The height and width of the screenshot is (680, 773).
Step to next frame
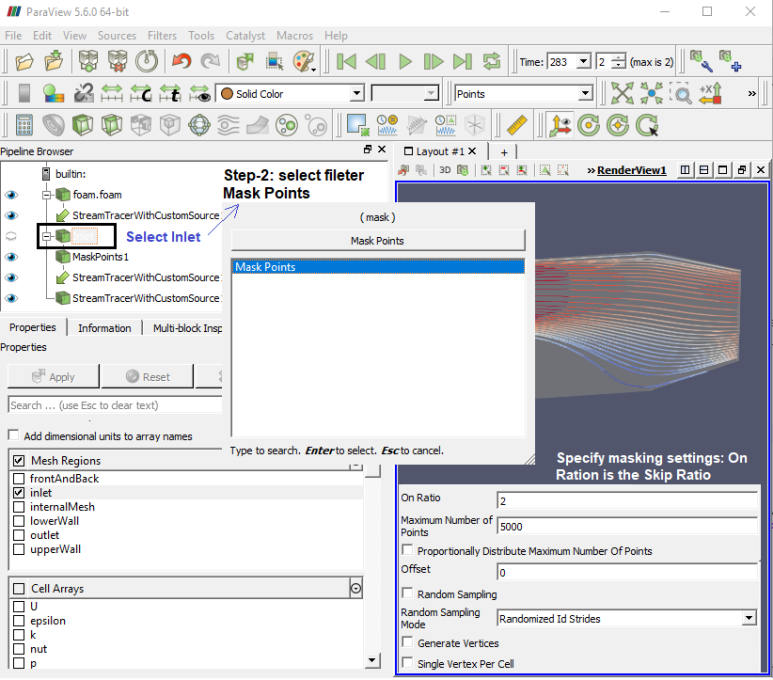pyautogui.click(x=434, y=62)
